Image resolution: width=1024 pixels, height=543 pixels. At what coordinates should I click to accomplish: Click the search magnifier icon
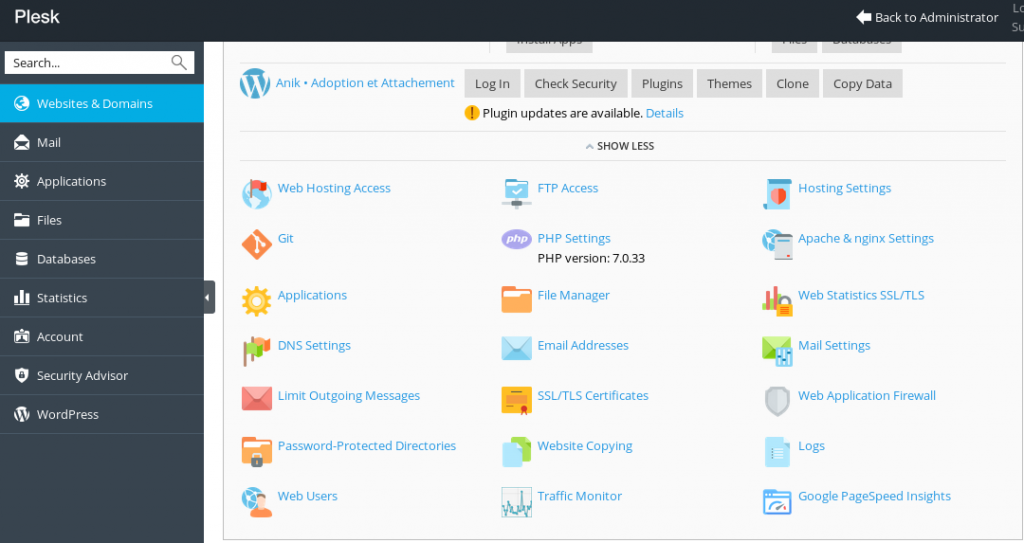click(179, 63)
